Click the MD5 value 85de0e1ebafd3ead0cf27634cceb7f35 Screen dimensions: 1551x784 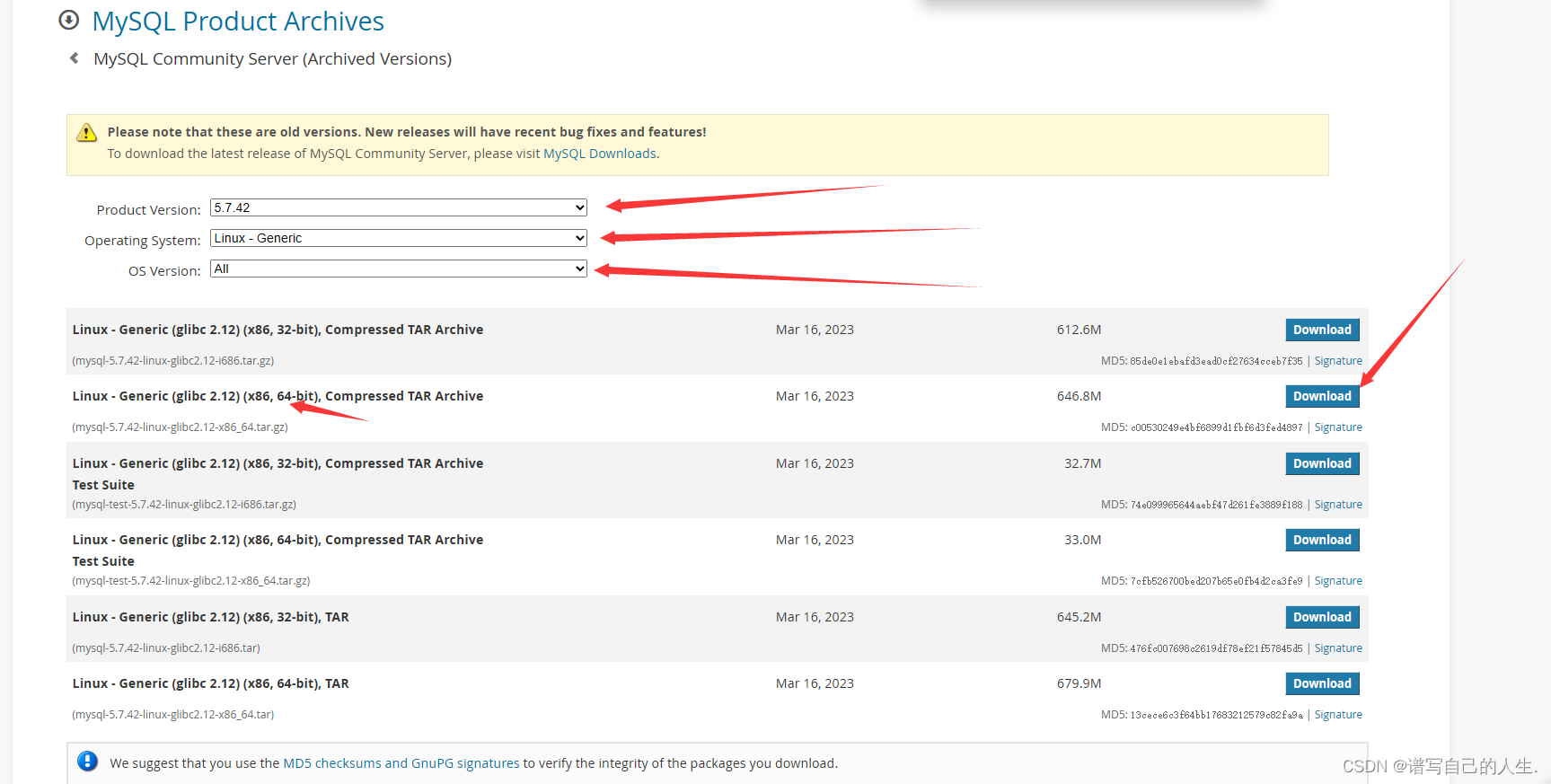[1216, 361]
